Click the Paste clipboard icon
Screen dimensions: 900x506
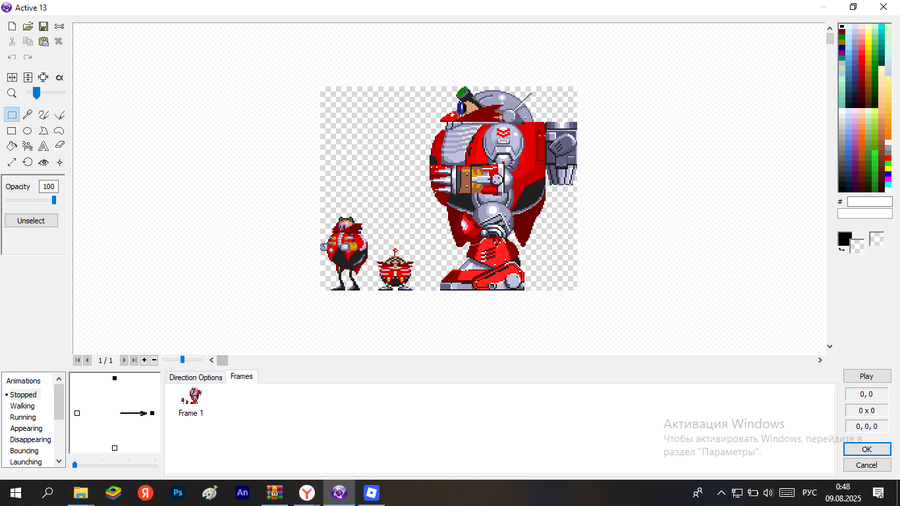pos(43,41)
